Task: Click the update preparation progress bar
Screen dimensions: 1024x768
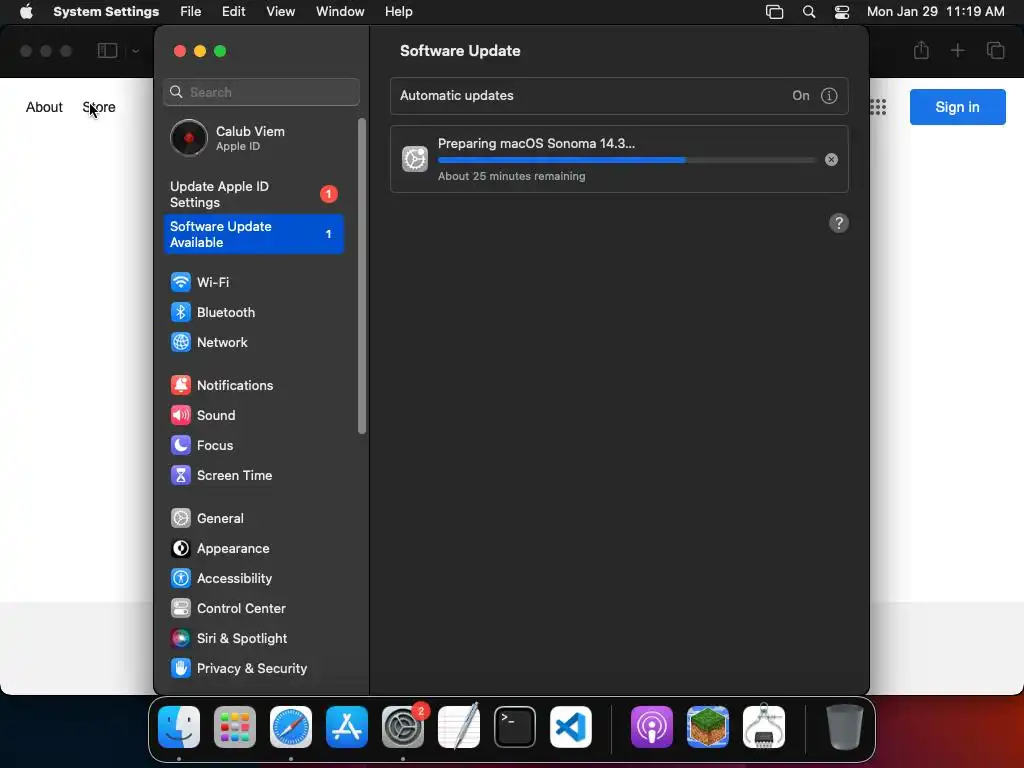Action: pos(627,160)
